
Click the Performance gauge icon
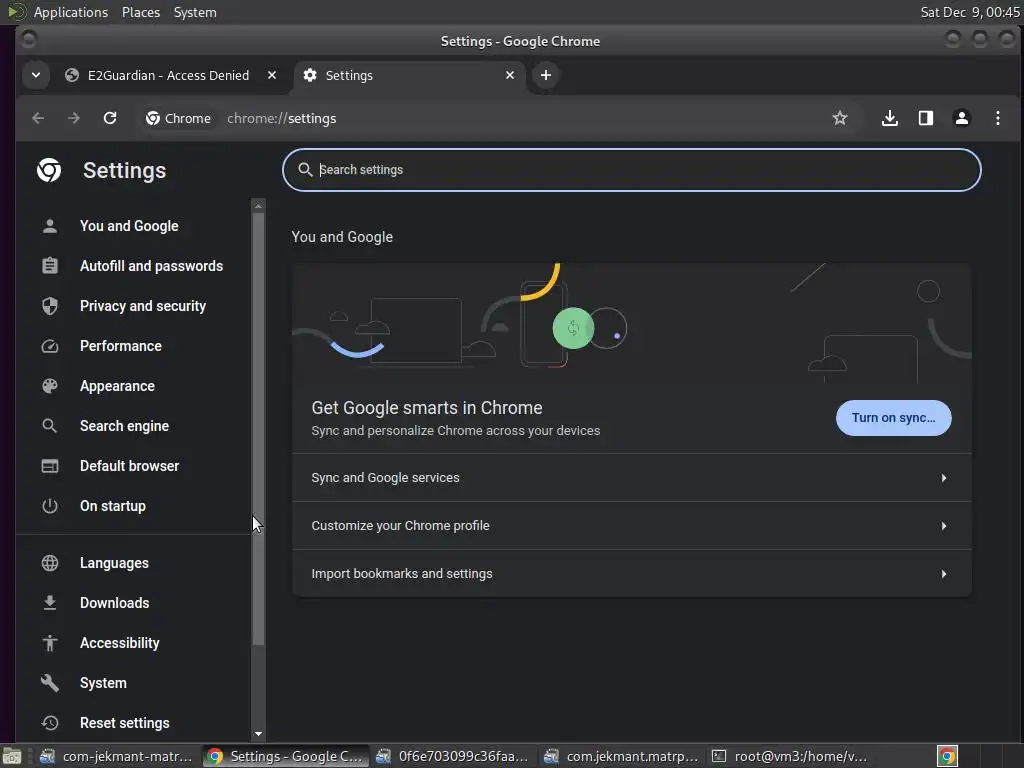point(50,346)
